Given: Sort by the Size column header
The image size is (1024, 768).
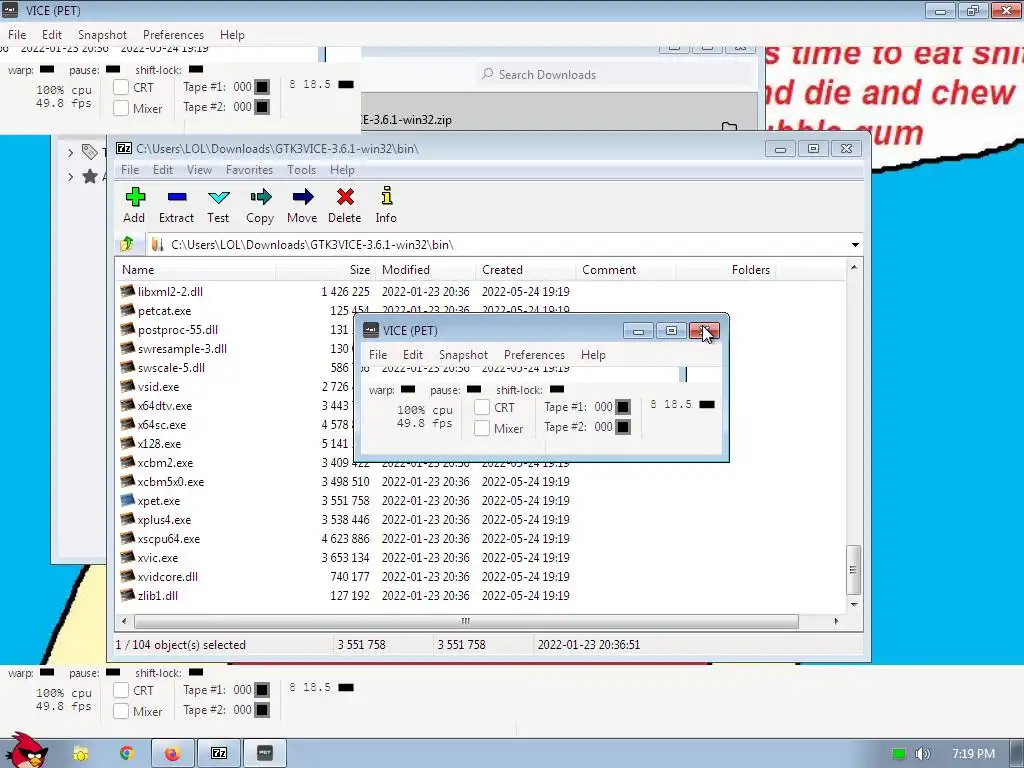Looking at the screenshot, I should [325, 270].
